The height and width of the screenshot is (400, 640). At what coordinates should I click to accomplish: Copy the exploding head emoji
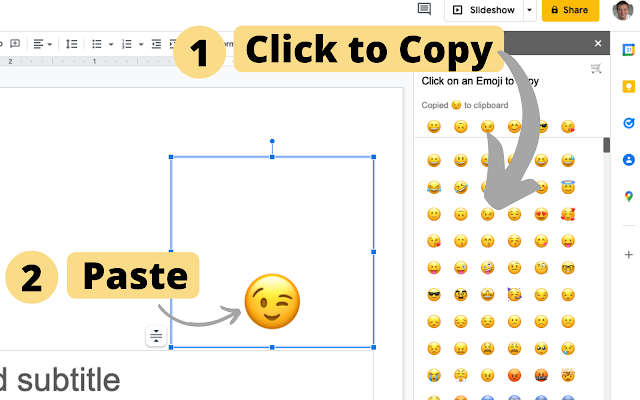click(568, 375)
